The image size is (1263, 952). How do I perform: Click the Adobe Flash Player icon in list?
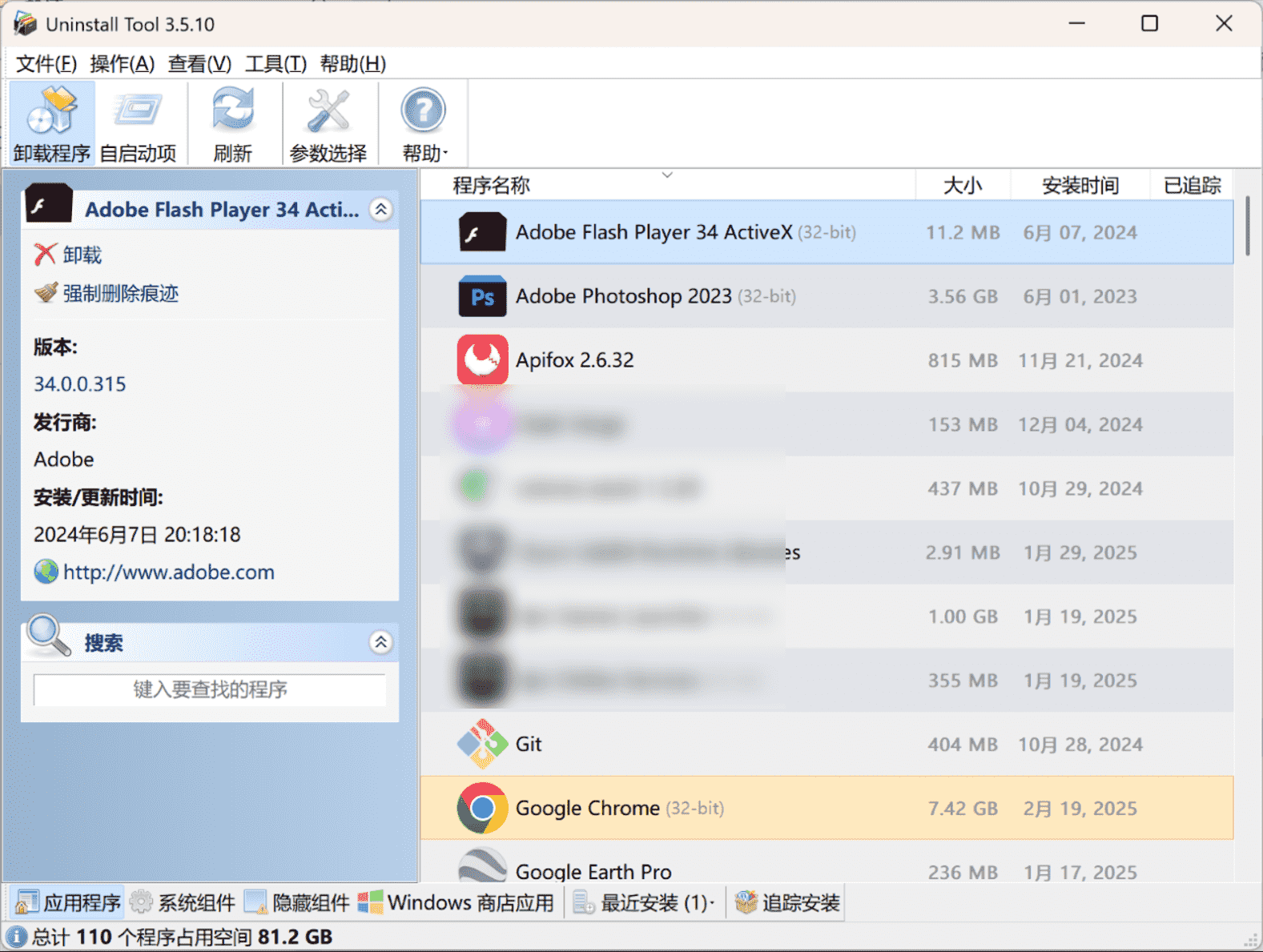[x=482, y=232]
